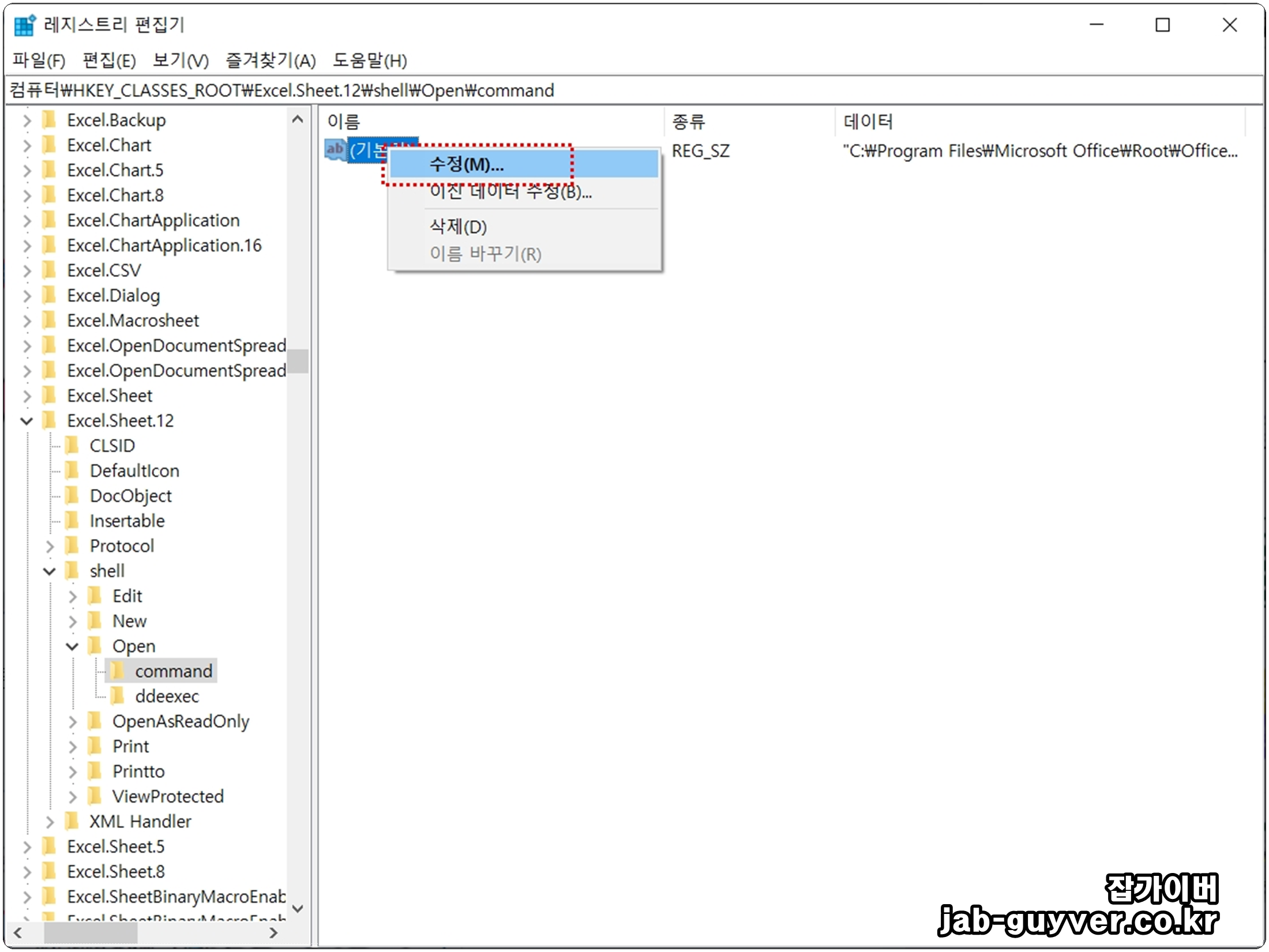This screenshot has height=952, width=1269.
Task: Expand the Protocol subkey
Action: [50, 546]
